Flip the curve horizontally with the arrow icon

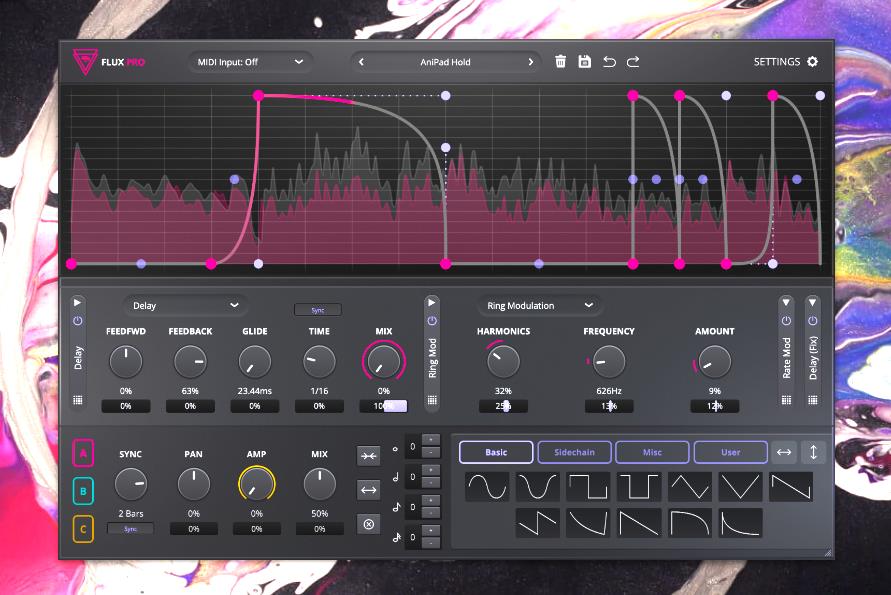pos(784,453)
